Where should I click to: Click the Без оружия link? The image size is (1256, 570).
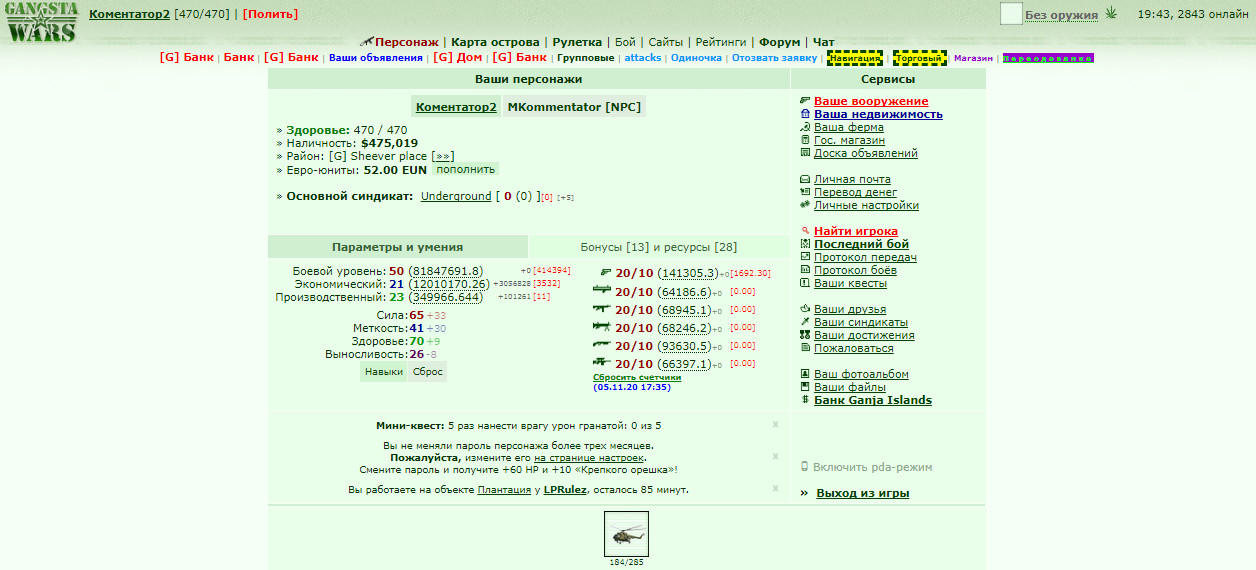point(1061,15)
